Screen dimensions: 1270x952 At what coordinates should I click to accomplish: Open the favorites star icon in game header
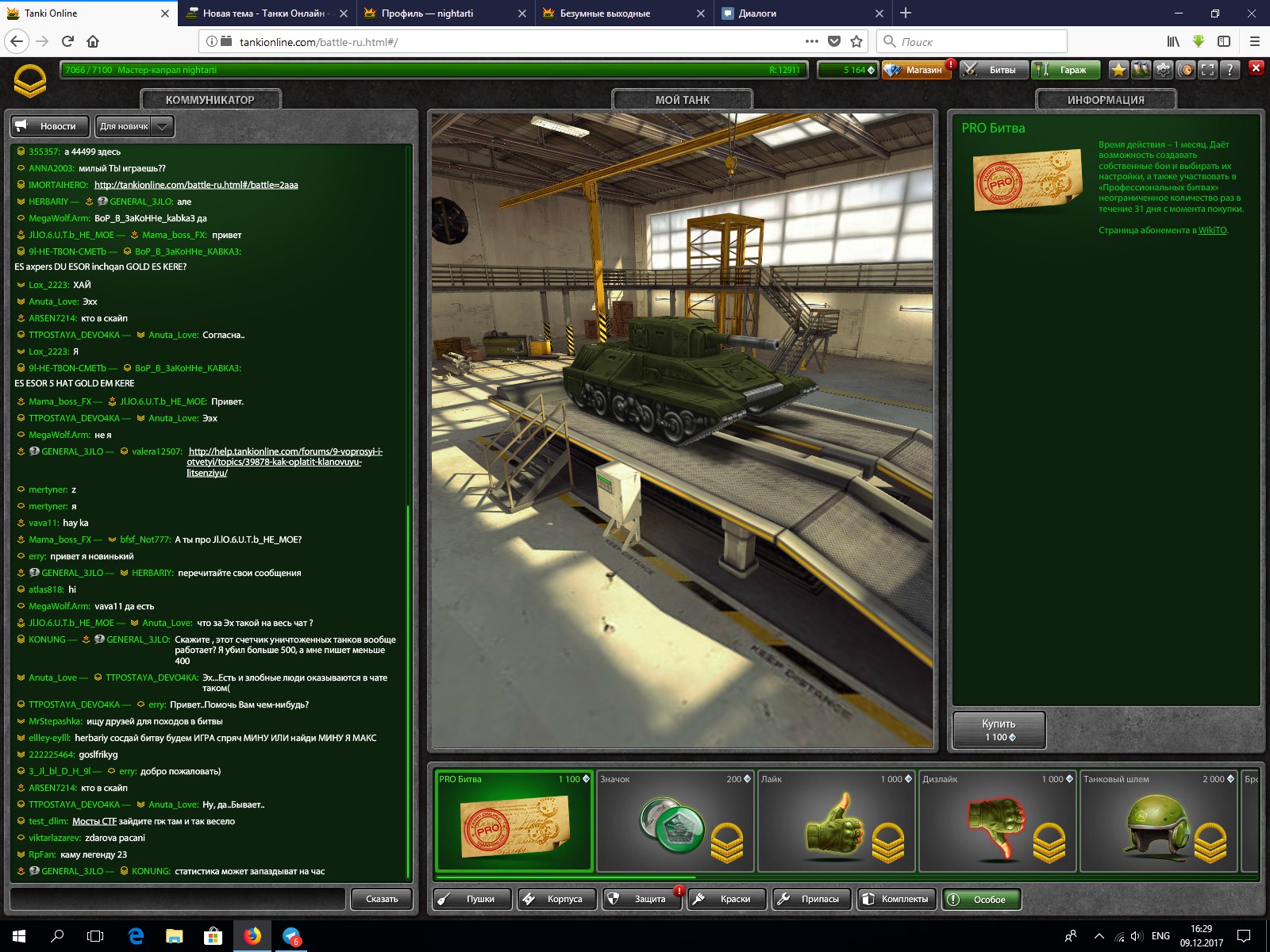(1118, 70)
